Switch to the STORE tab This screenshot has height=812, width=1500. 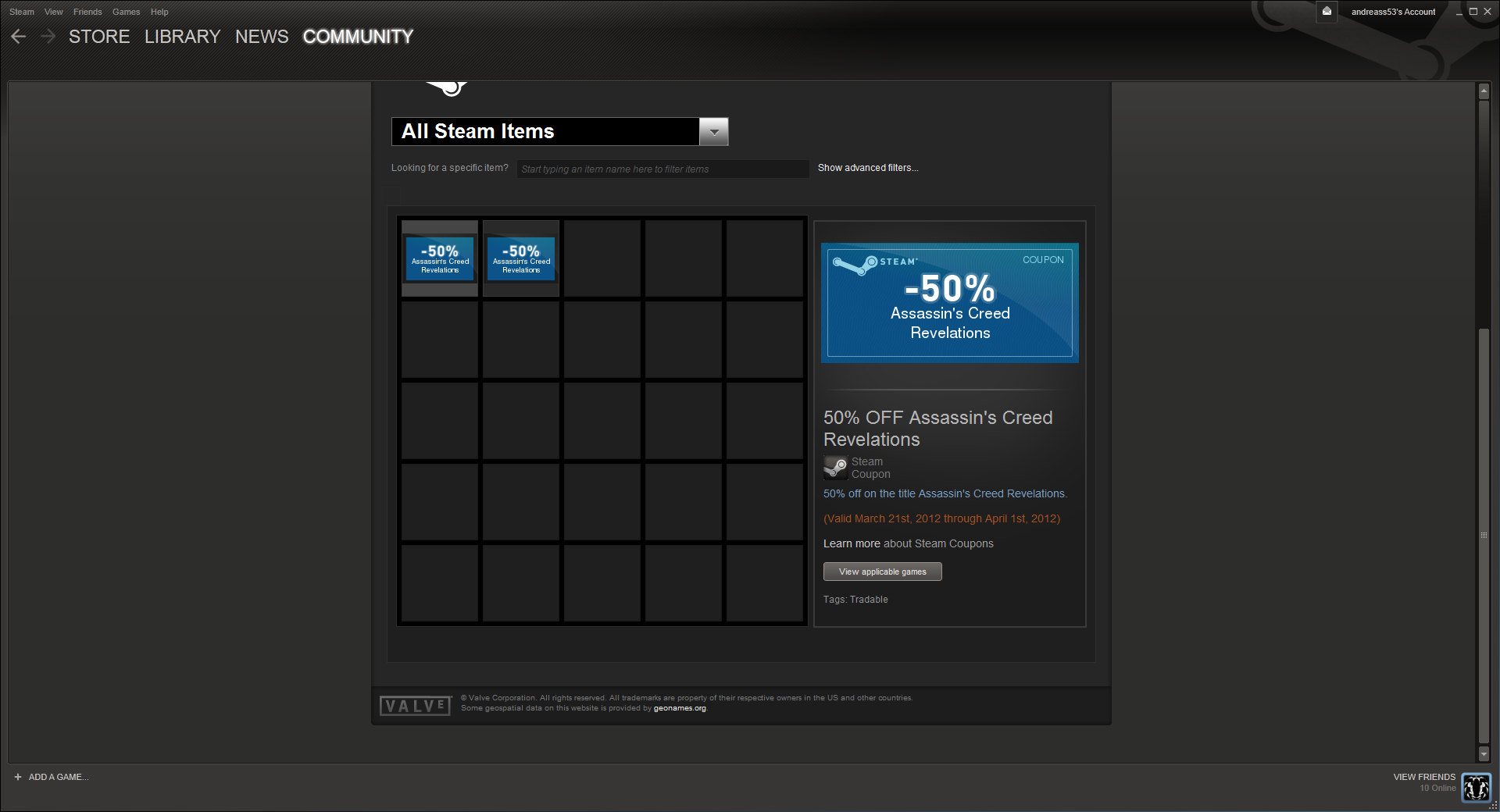99,37
